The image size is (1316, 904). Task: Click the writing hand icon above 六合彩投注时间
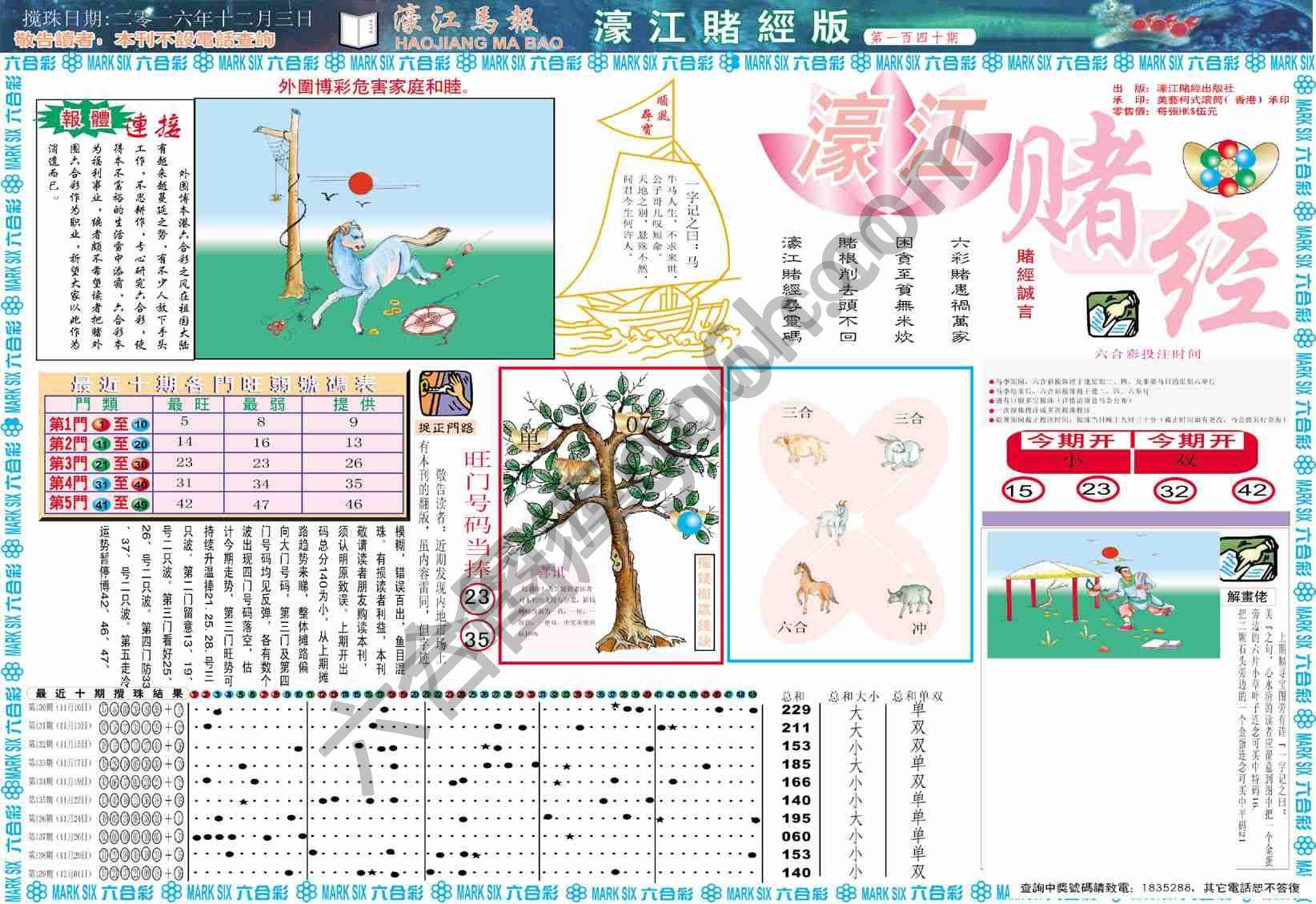(x=1112, y=315)
